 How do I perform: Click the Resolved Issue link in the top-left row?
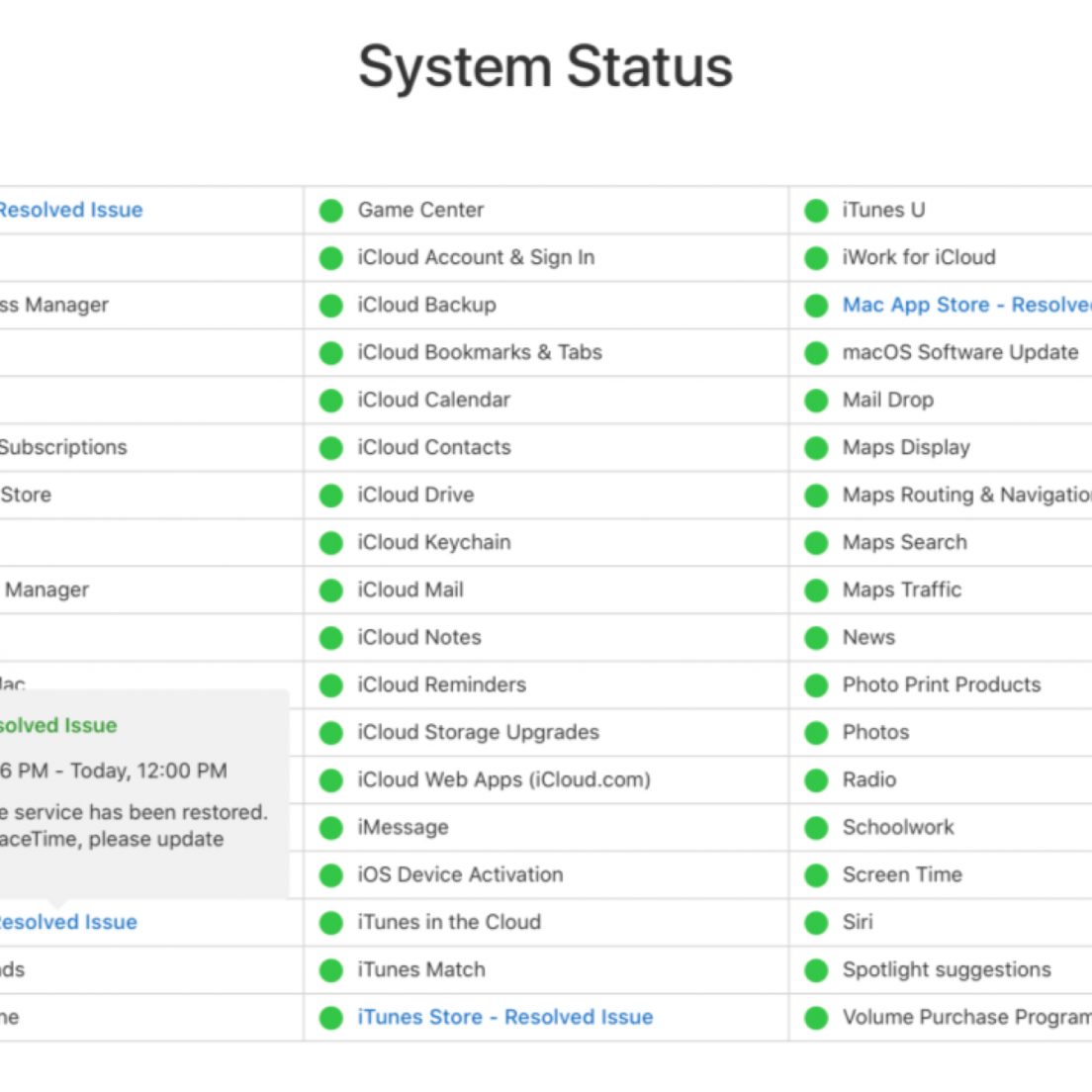69,210
